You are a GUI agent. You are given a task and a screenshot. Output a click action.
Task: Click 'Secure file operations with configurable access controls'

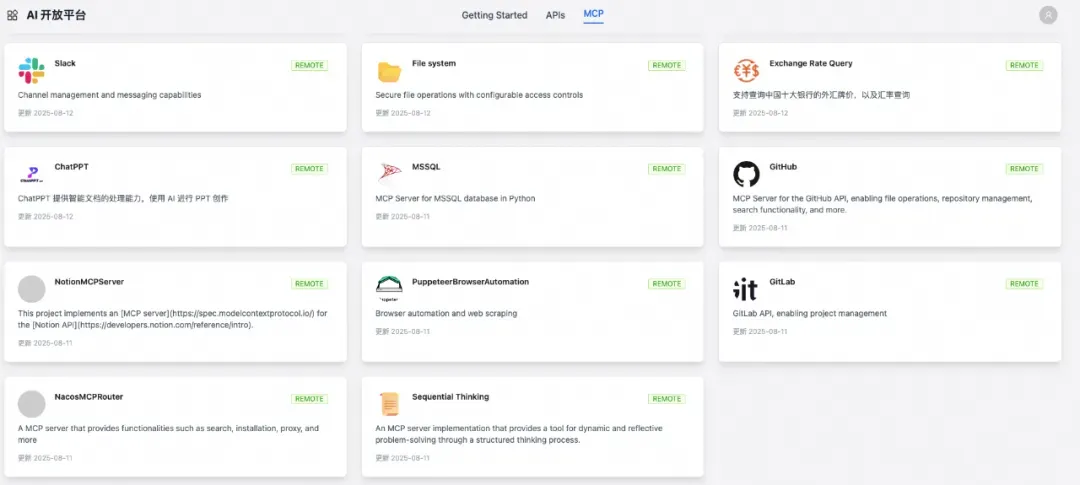tap(479, 95)
